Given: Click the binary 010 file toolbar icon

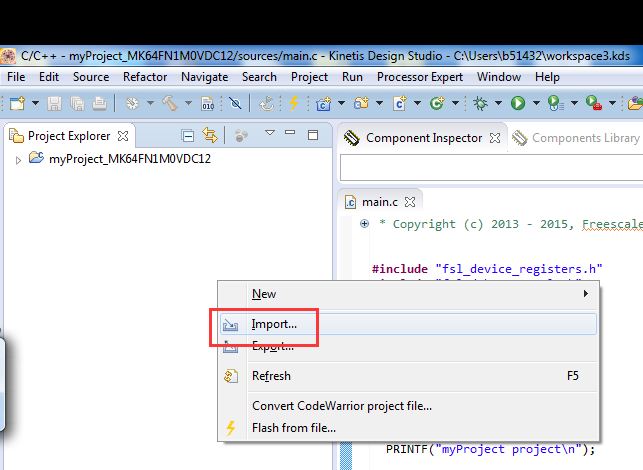Looking at the screenshot, I should pos(207,103).
